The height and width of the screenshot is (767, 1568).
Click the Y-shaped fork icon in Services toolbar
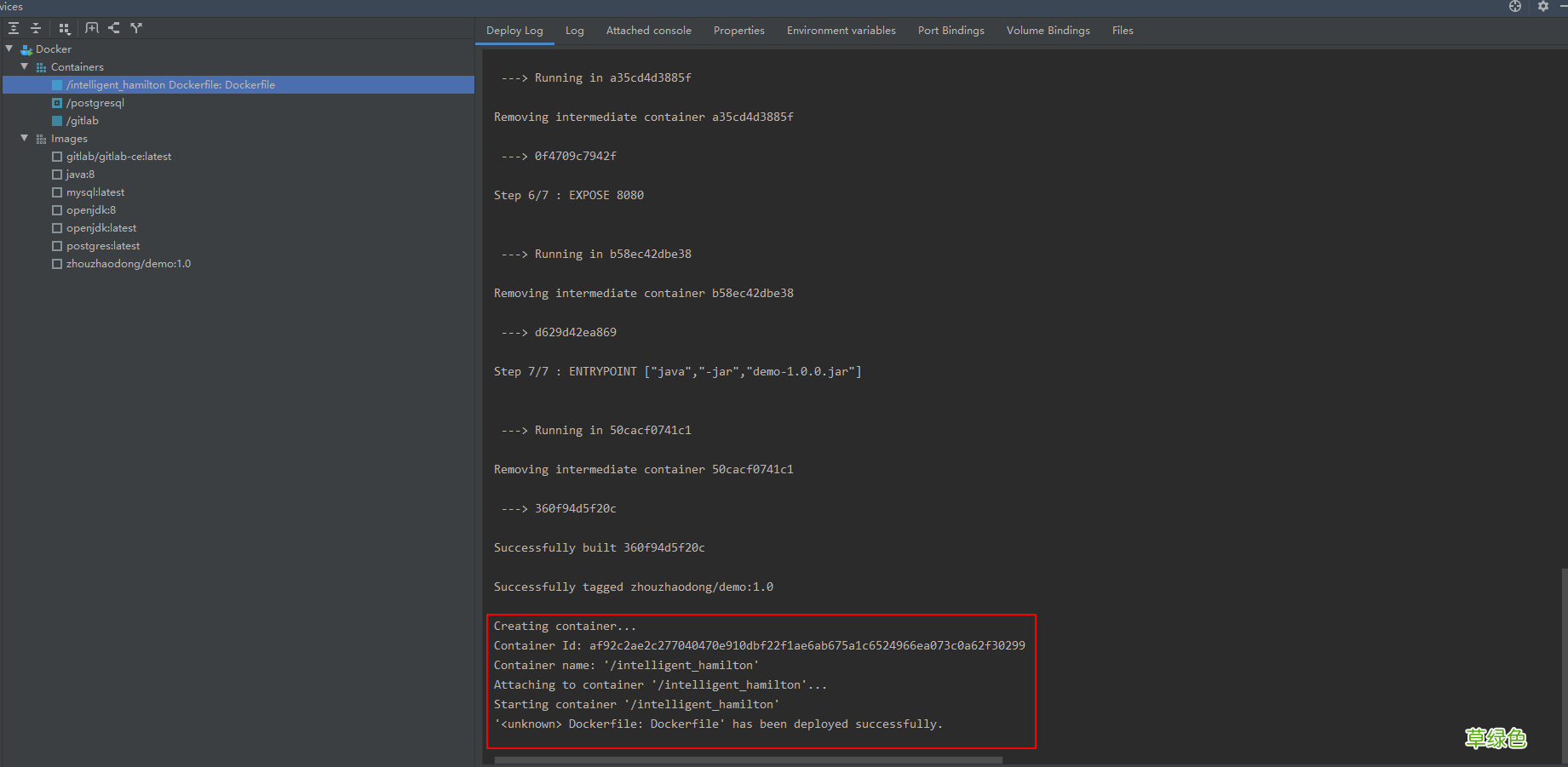[x=136, y=28]
